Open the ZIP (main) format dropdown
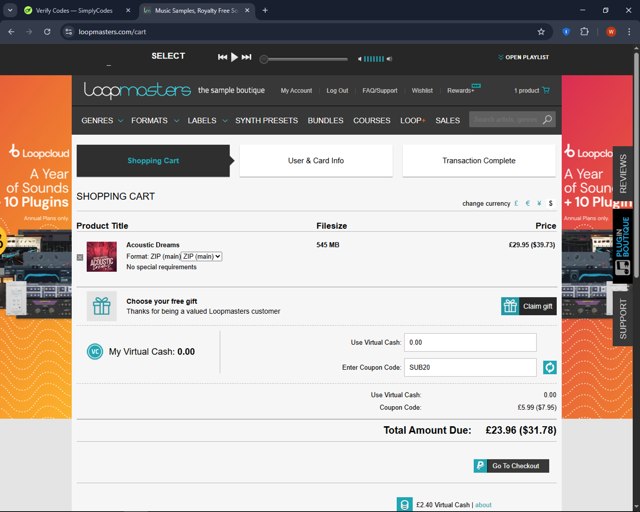Viewport: 640px width, 512px height. click(x=202, y=256)
